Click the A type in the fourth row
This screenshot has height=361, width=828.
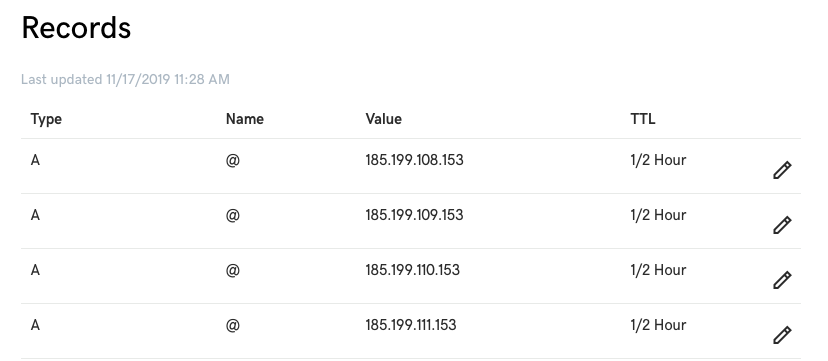pyautogui.click(x=35, y=325)
